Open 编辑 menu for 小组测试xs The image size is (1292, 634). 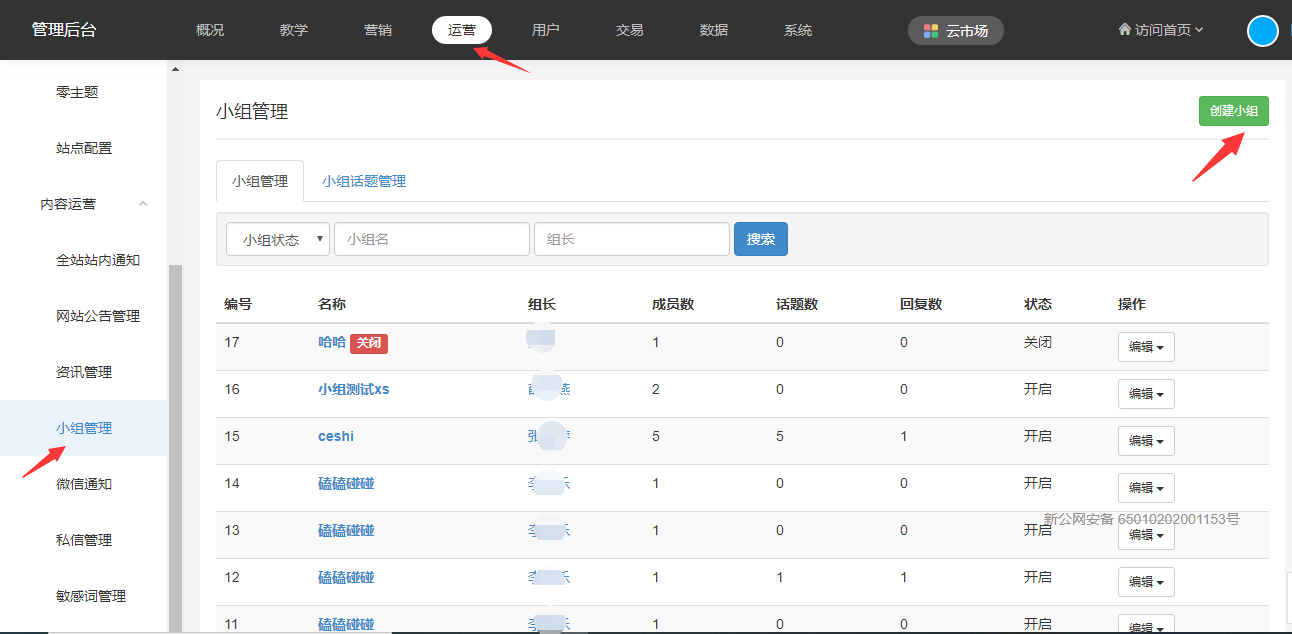click(x=1145, y=394)
